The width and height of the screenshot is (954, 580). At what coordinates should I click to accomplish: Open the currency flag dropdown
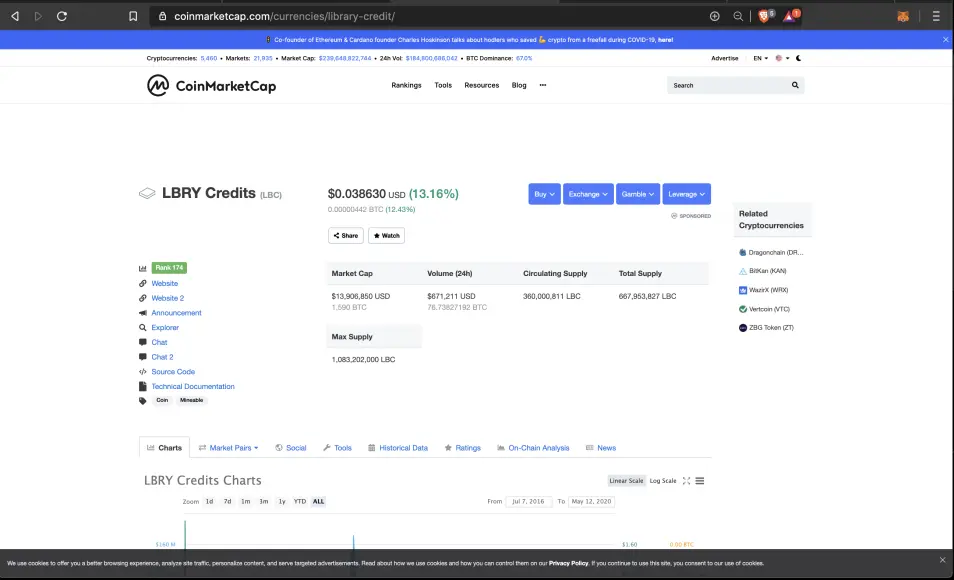[782, 58]
